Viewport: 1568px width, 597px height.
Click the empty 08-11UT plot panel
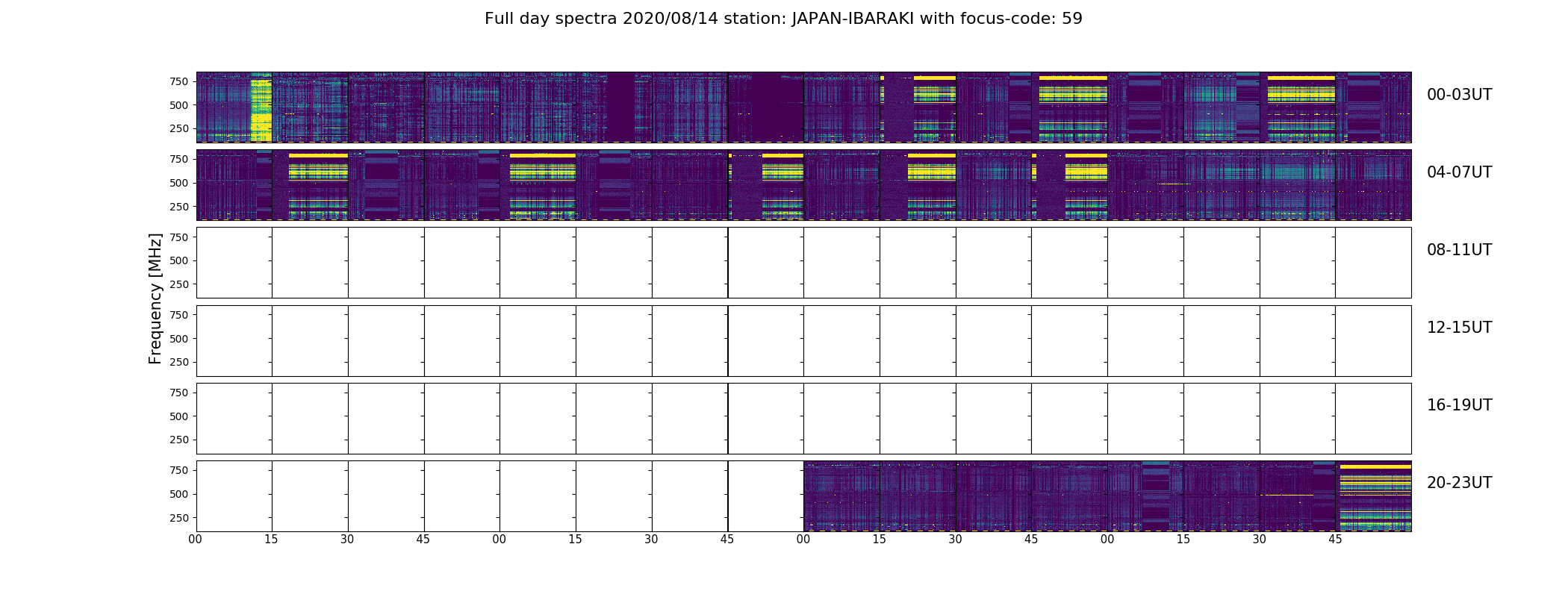point(803,263)
